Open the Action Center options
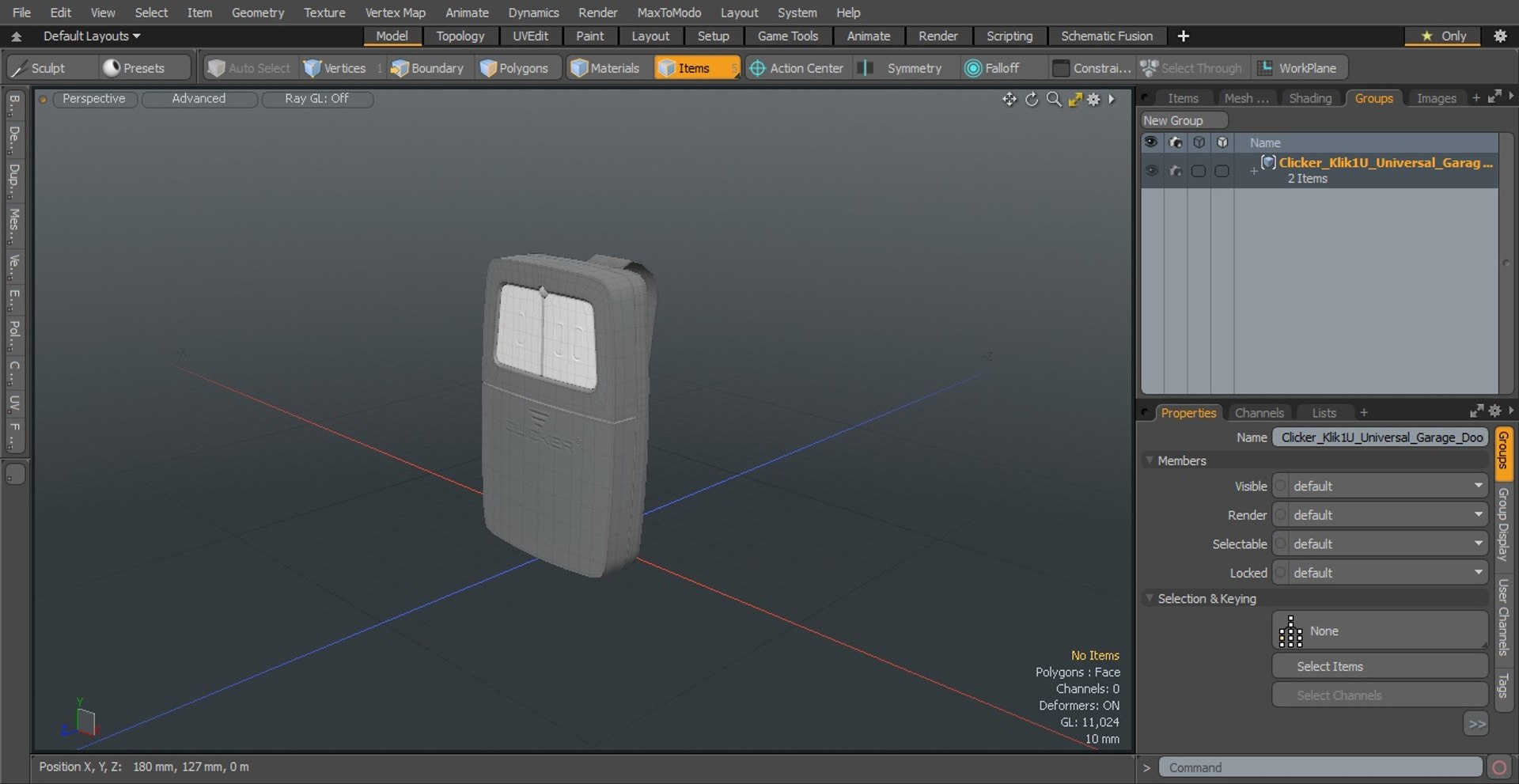The image size is (1519, 784). (x=796, y=68)
